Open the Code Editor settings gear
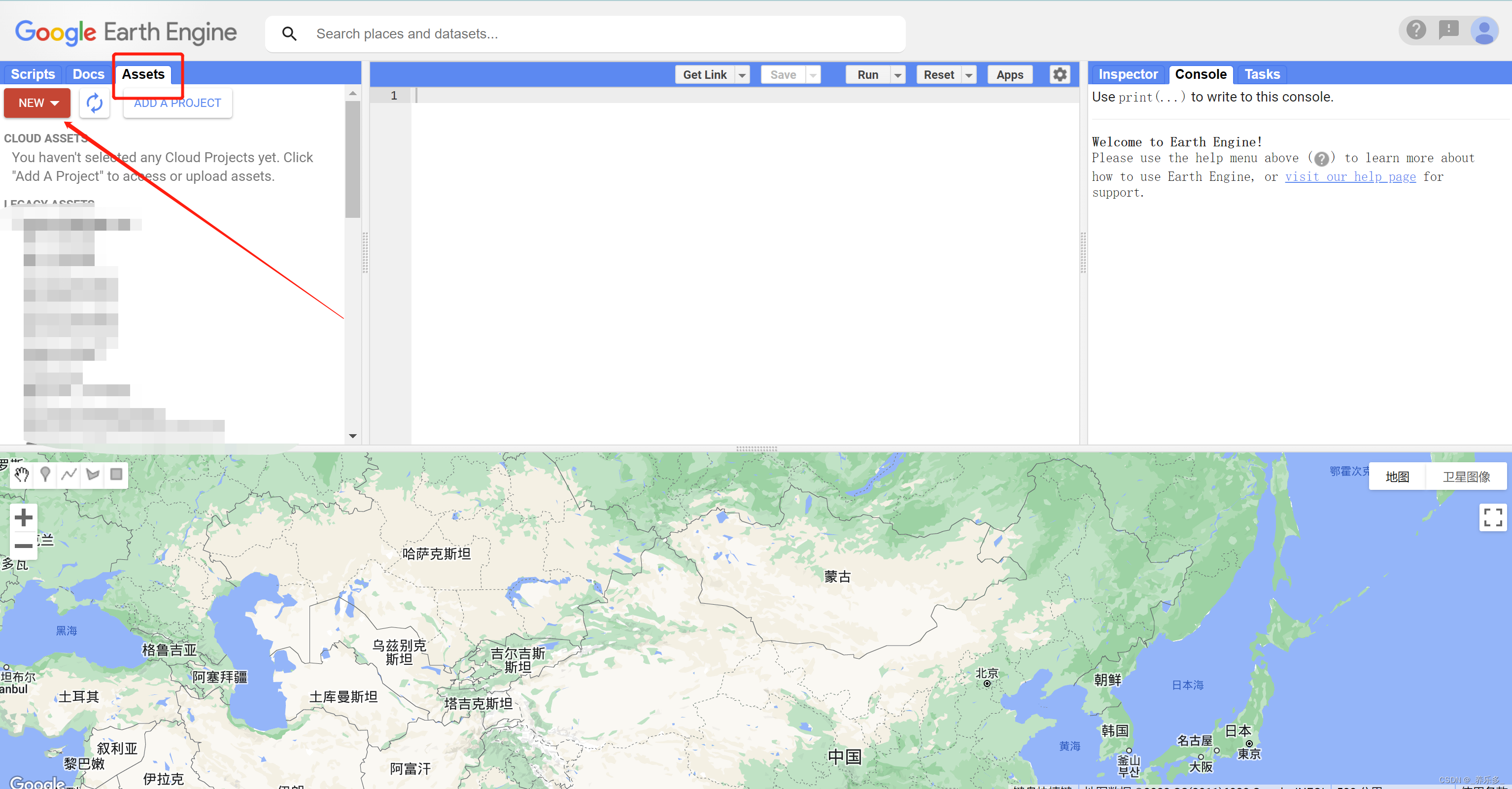The width and height of the screenshot is (1512, 789). coord(1060,74)
